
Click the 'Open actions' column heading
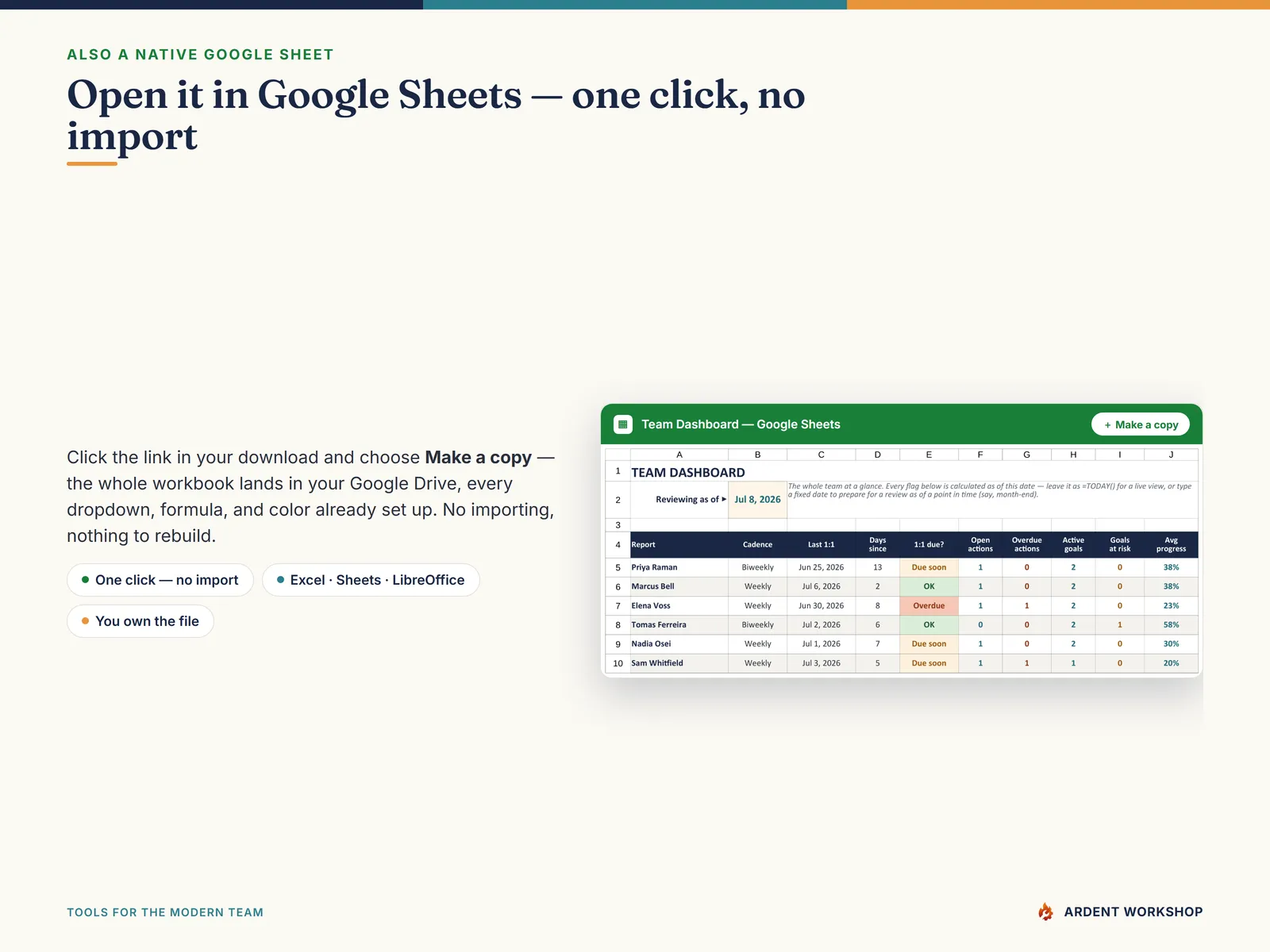[x=980, y=544]
